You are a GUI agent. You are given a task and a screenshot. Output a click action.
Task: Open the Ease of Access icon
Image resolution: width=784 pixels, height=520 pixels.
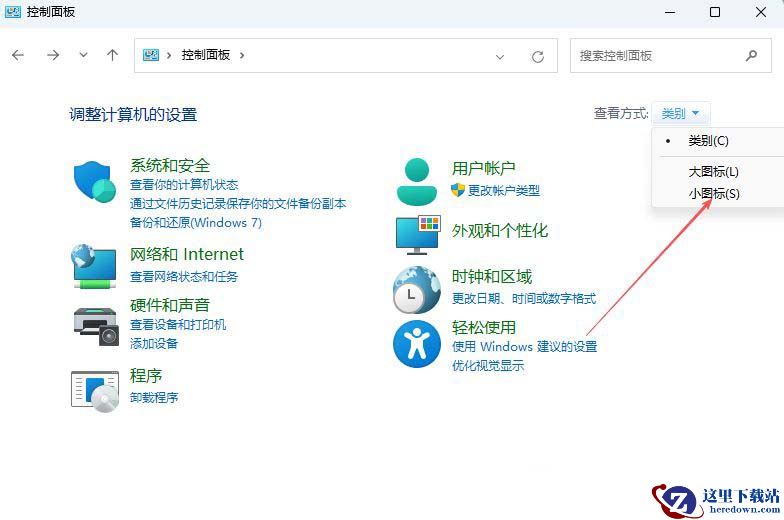[417, 344]
